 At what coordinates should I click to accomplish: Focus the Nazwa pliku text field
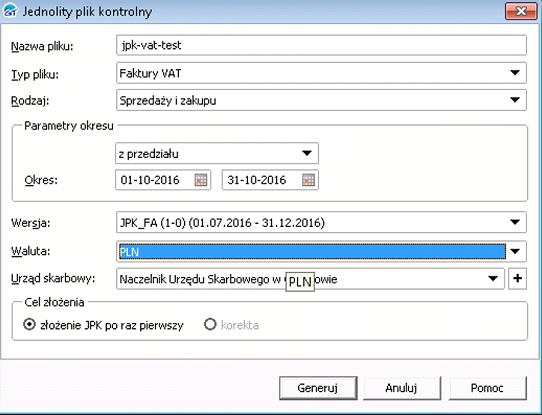(x=321, y=45)
